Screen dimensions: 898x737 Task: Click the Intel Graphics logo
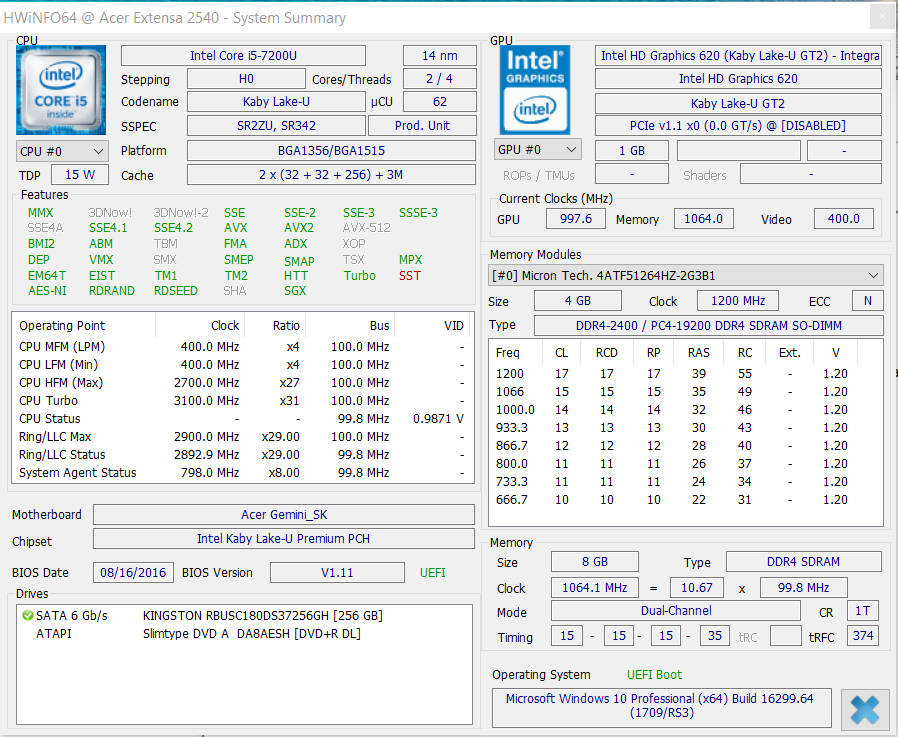pos(535,90)
